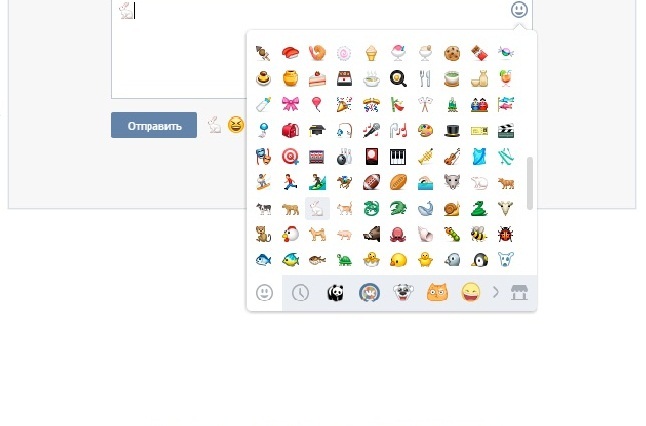Insert the clapperboard emoji
The image size is (646, 426).
[505, 131]
